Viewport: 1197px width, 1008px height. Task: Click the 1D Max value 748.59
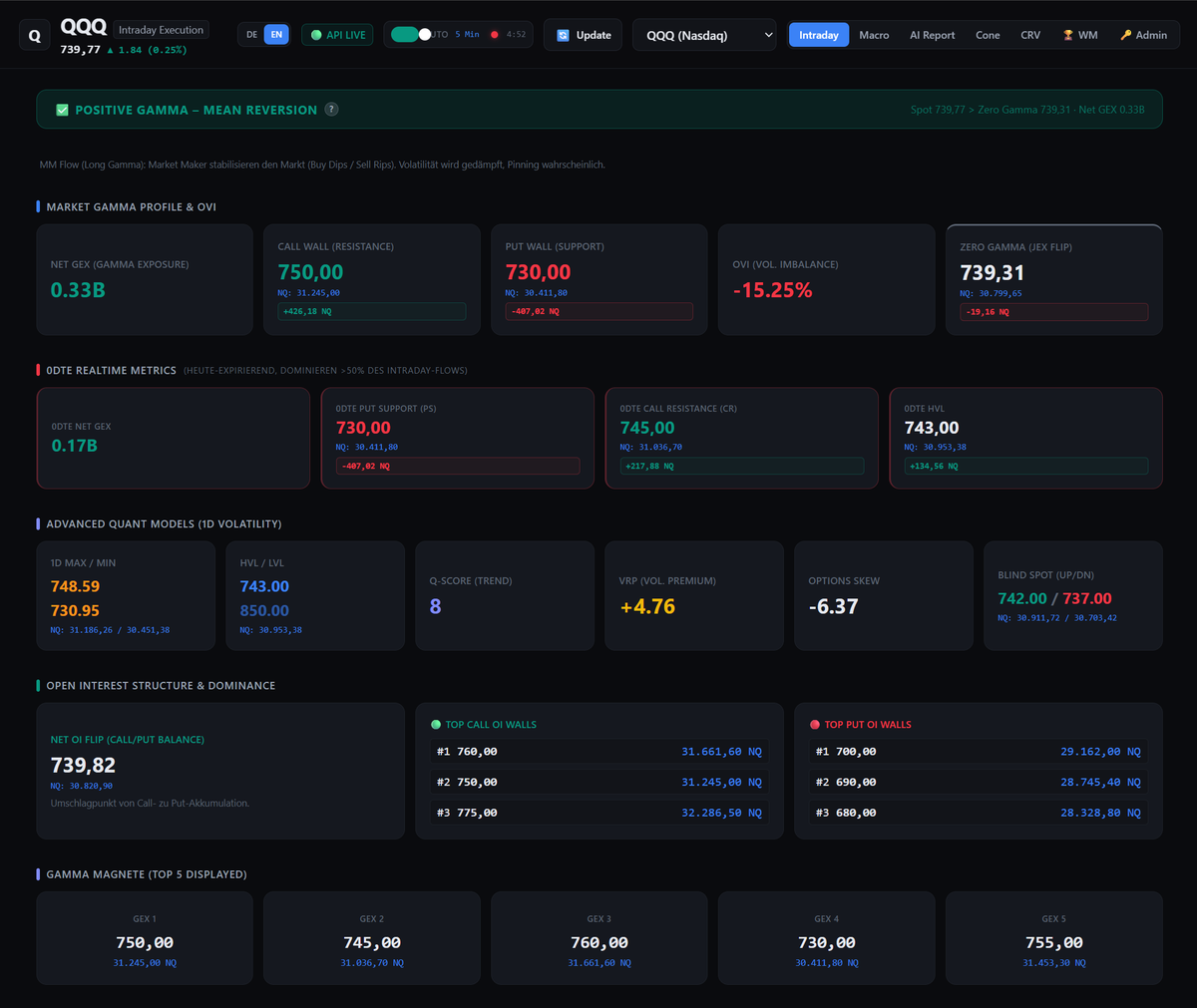75,586
